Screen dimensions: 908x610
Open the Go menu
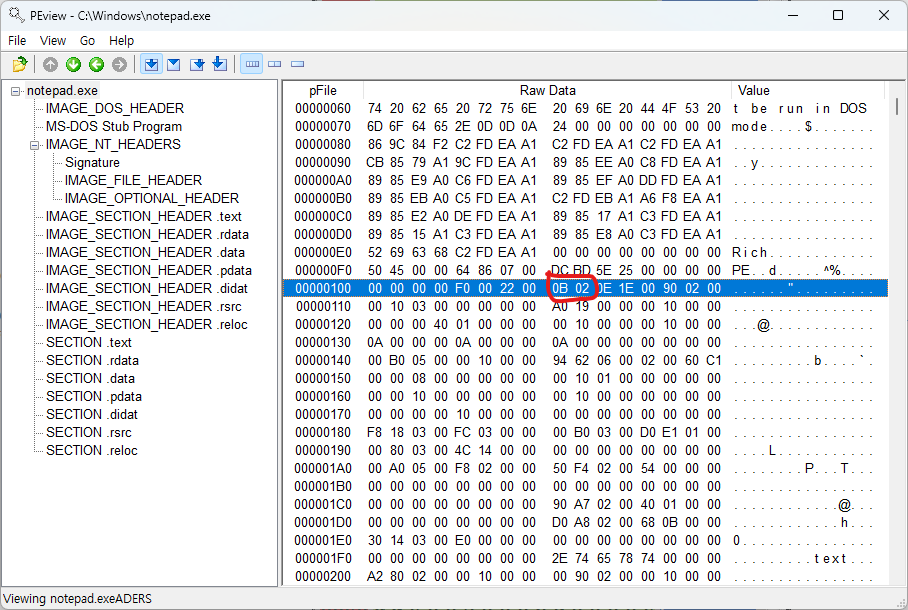tap(87, 41)
